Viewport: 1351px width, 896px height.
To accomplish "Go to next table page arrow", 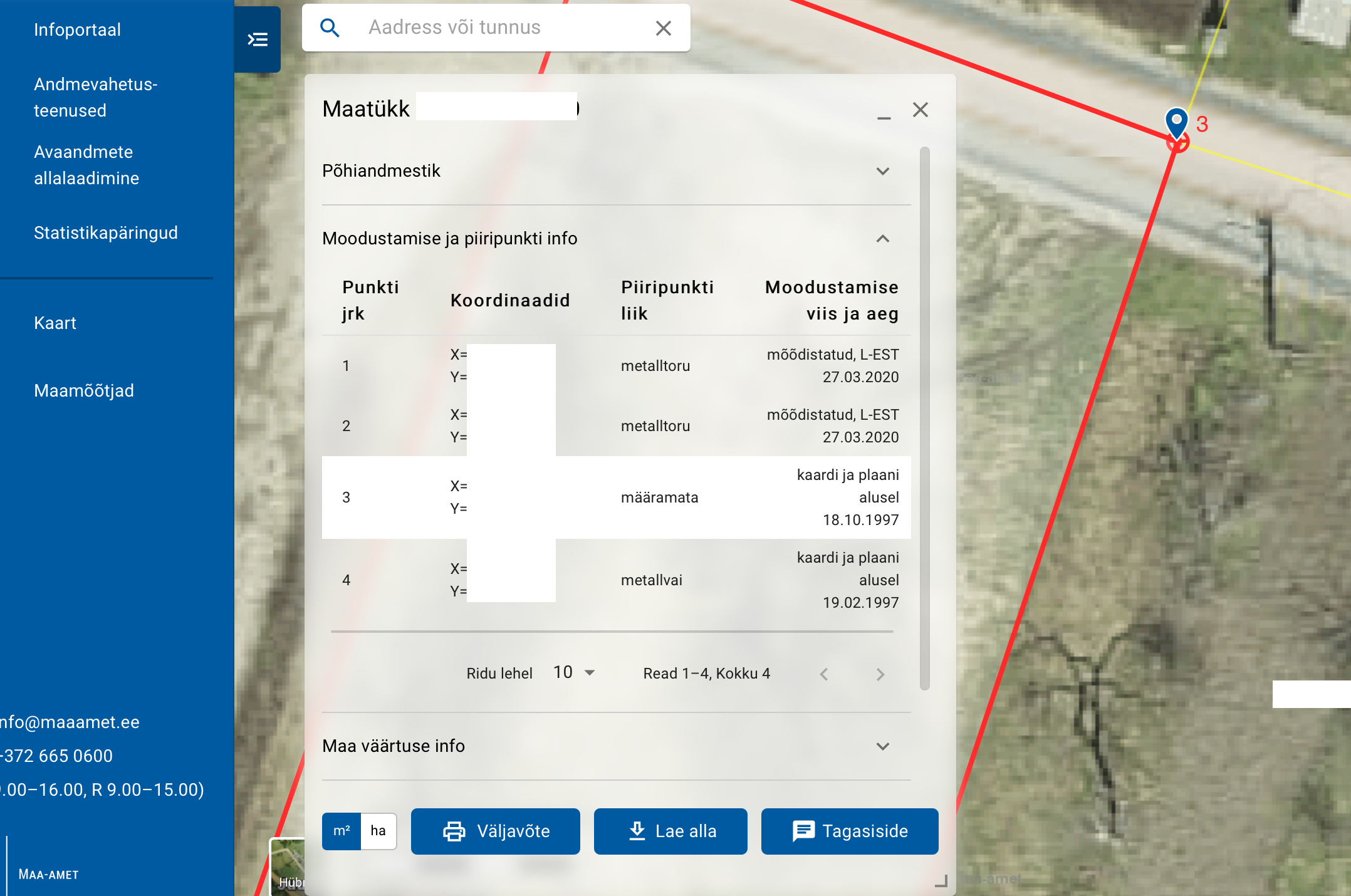I will click(880, 674).
